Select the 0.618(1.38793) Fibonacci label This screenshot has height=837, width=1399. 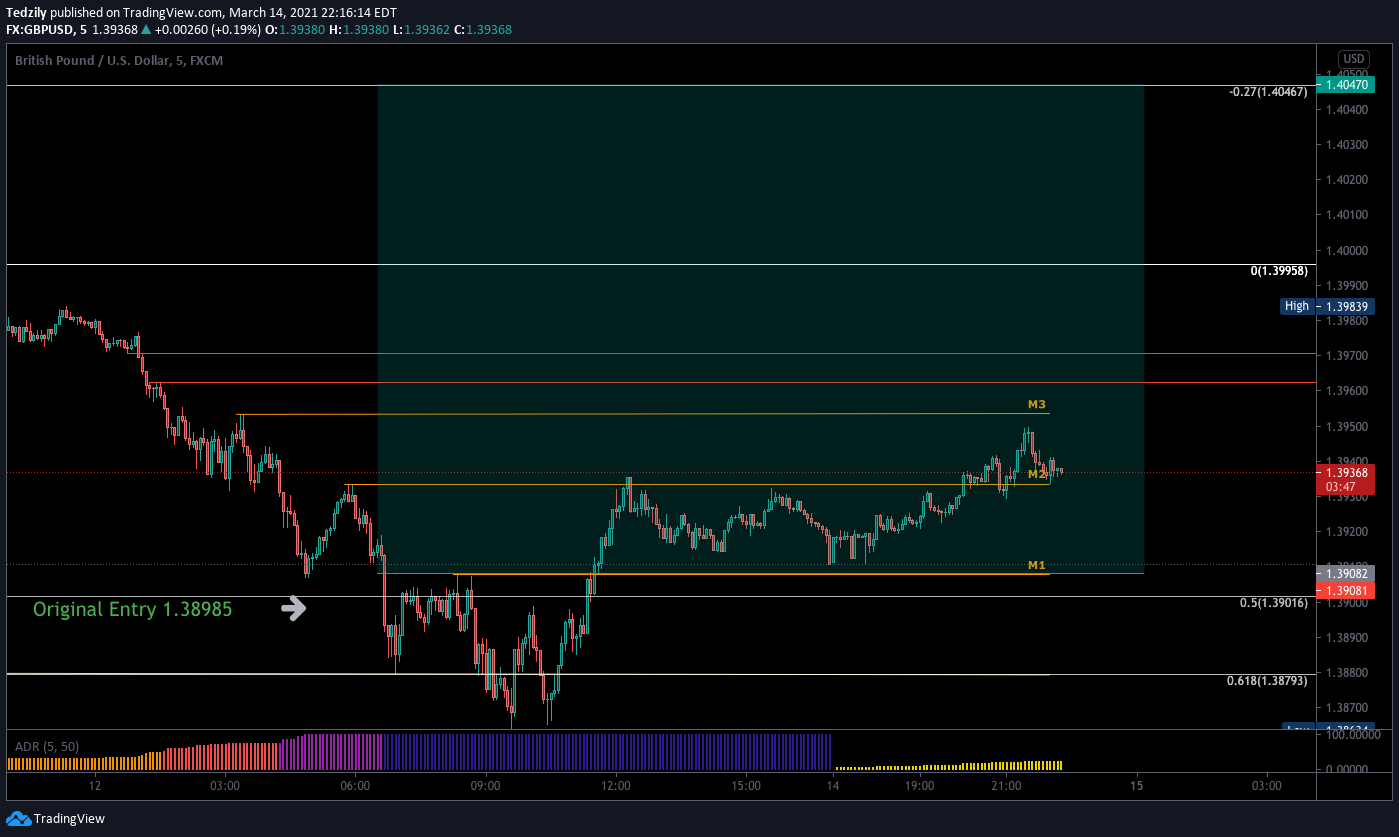click(1267, 681)
